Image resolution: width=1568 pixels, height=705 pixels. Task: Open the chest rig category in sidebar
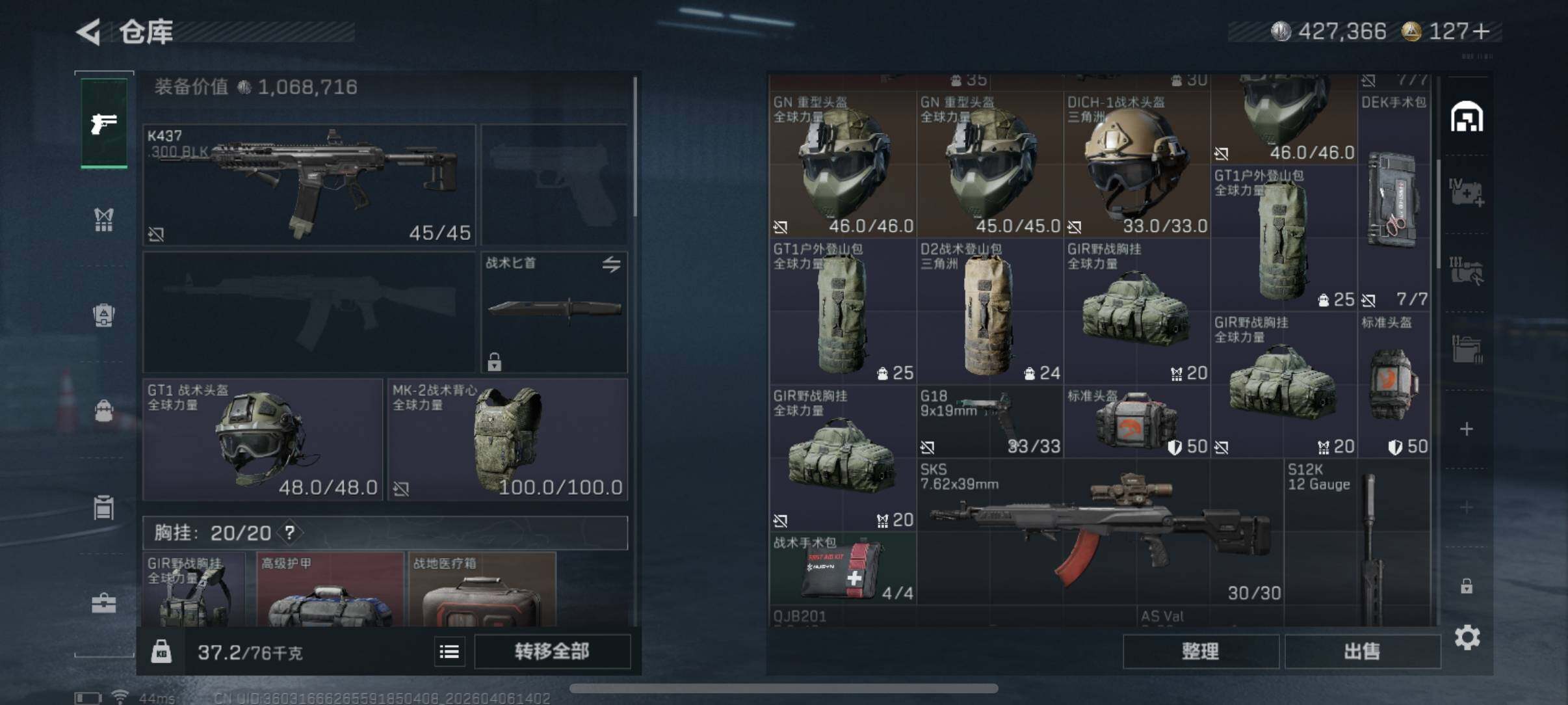[x=104, y=219]
